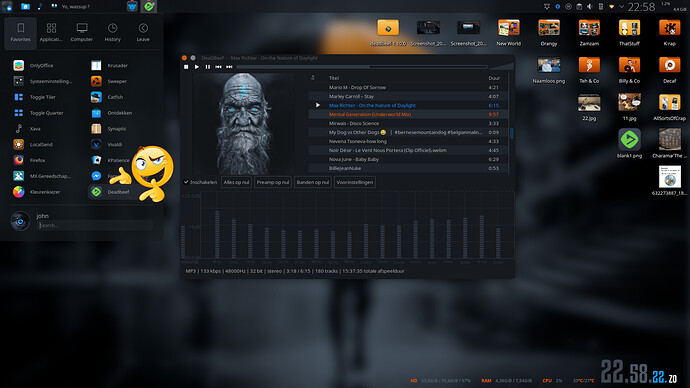Pause the current DeaDBeeF track
Viewport: 690px width, 388px height.
[x=208, y=67]
